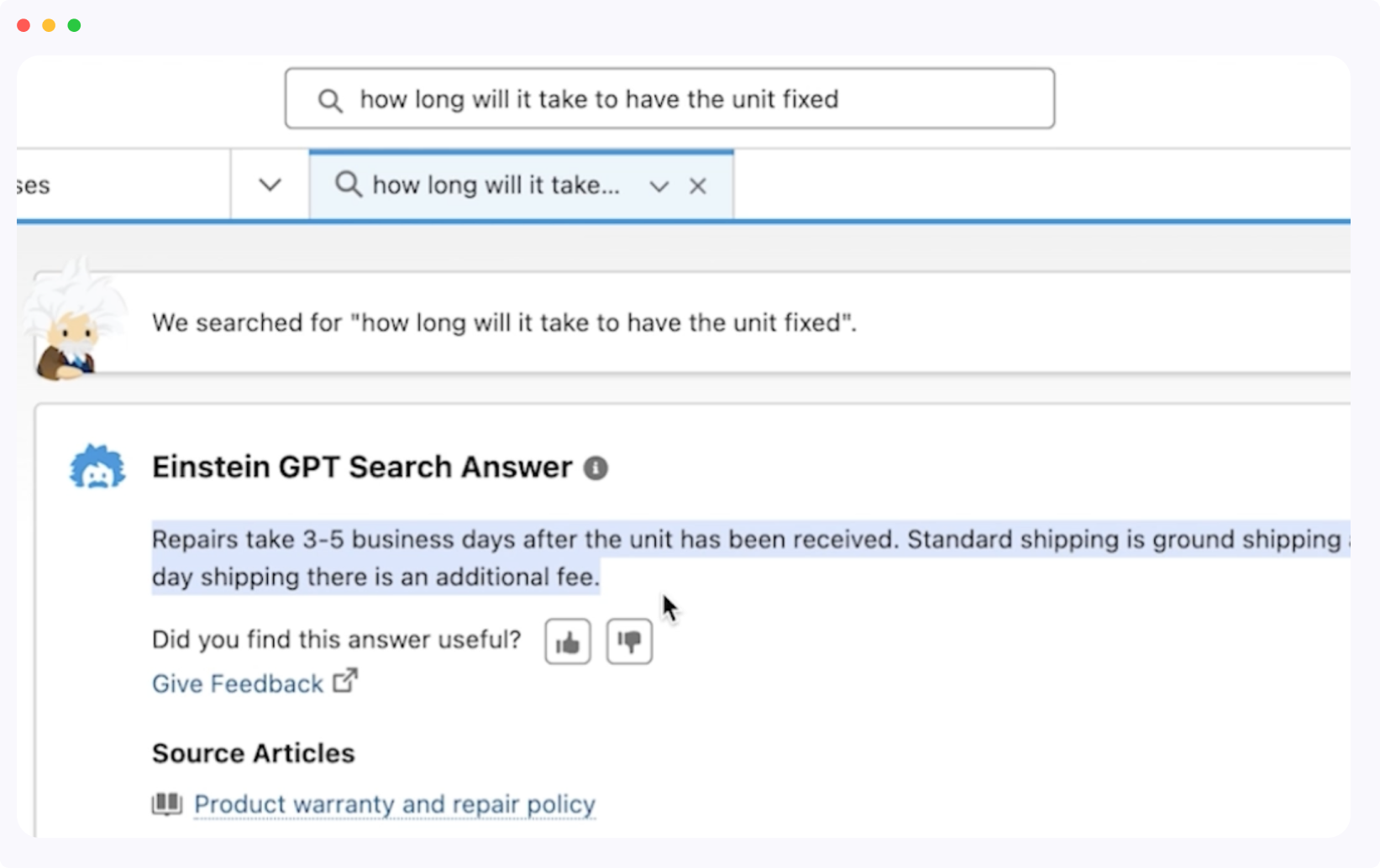This screenshot has width=1380, height=868.
Task: Click the external link icon next to Give Feedback
Action: (344, 681)
